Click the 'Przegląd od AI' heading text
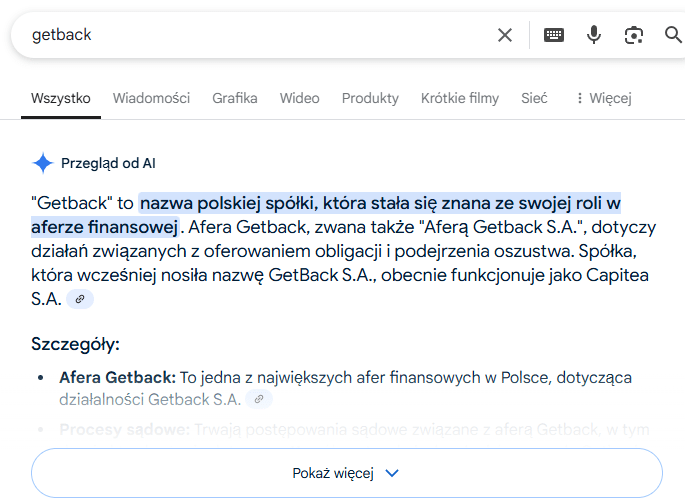The height and width of the screenshot is (502, 685). 108,163
